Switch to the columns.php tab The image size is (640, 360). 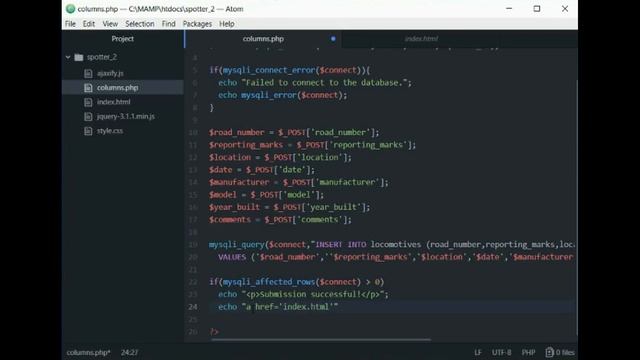click(x=263, y=39)
